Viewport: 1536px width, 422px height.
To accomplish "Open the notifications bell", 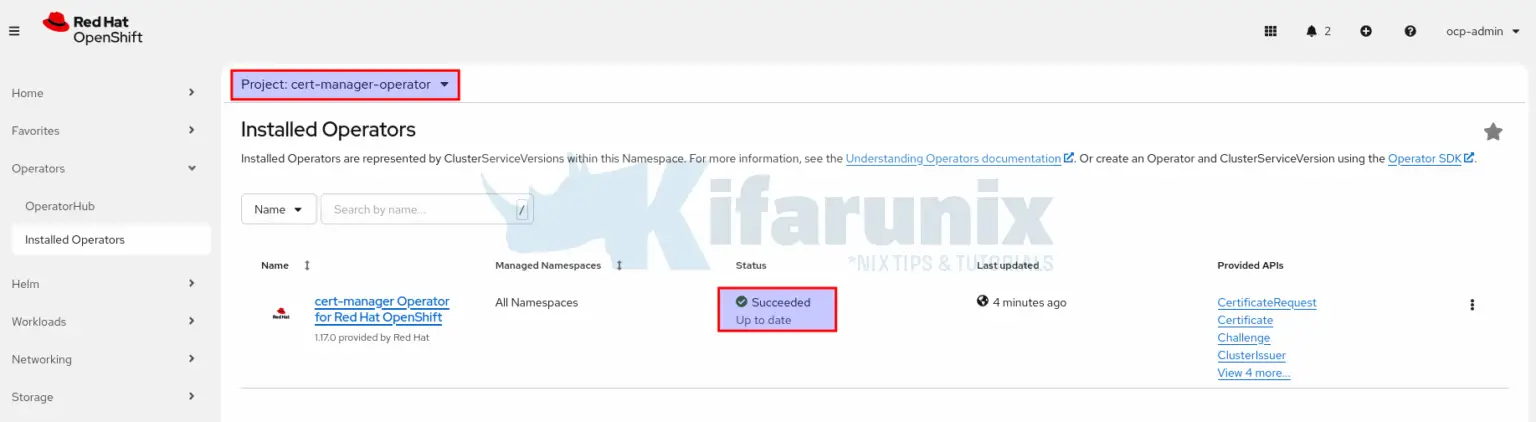I will (1317, 31).
